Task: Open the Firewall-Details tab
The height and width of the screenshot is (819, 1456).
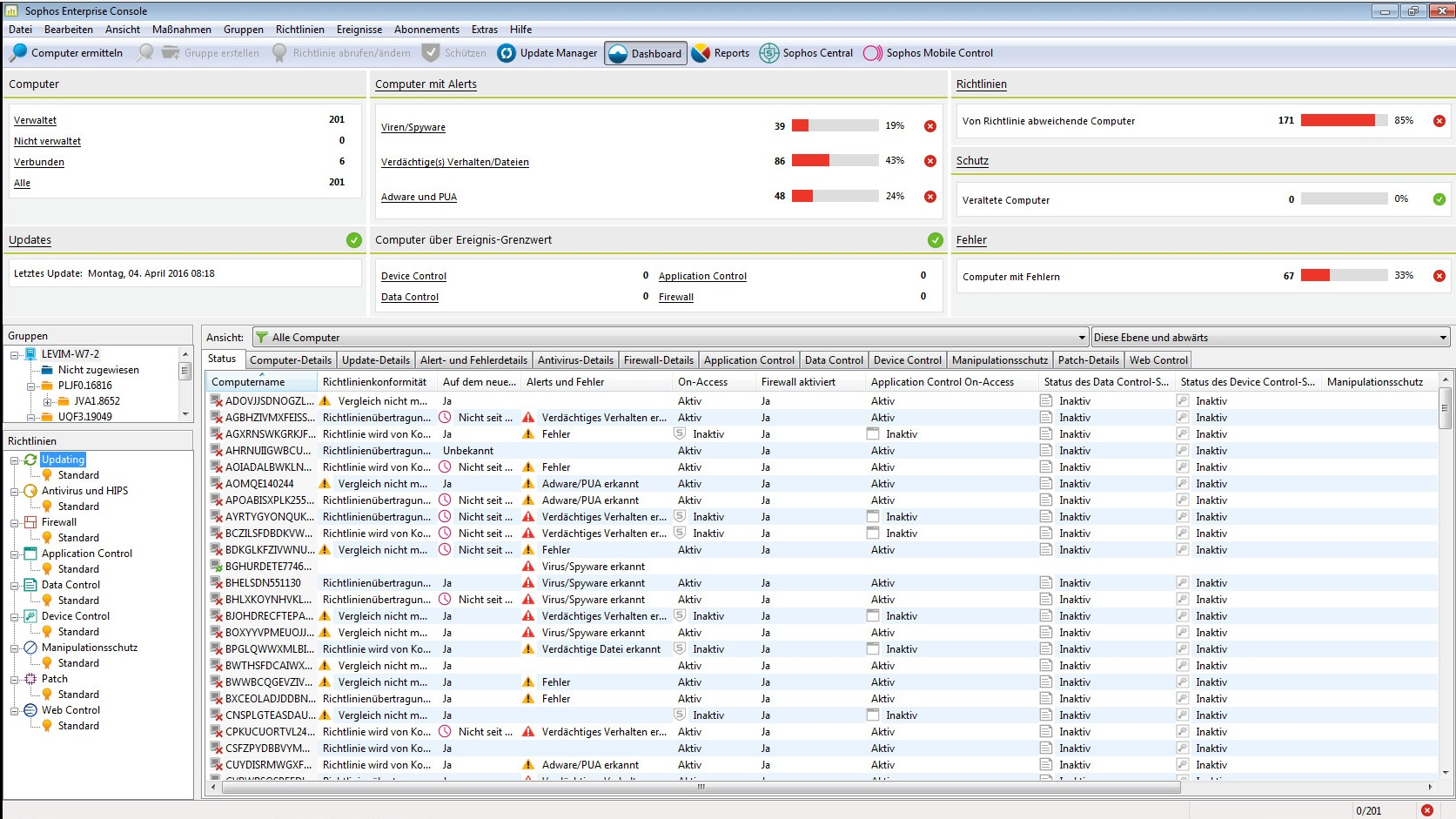Action: coord(659,360)
